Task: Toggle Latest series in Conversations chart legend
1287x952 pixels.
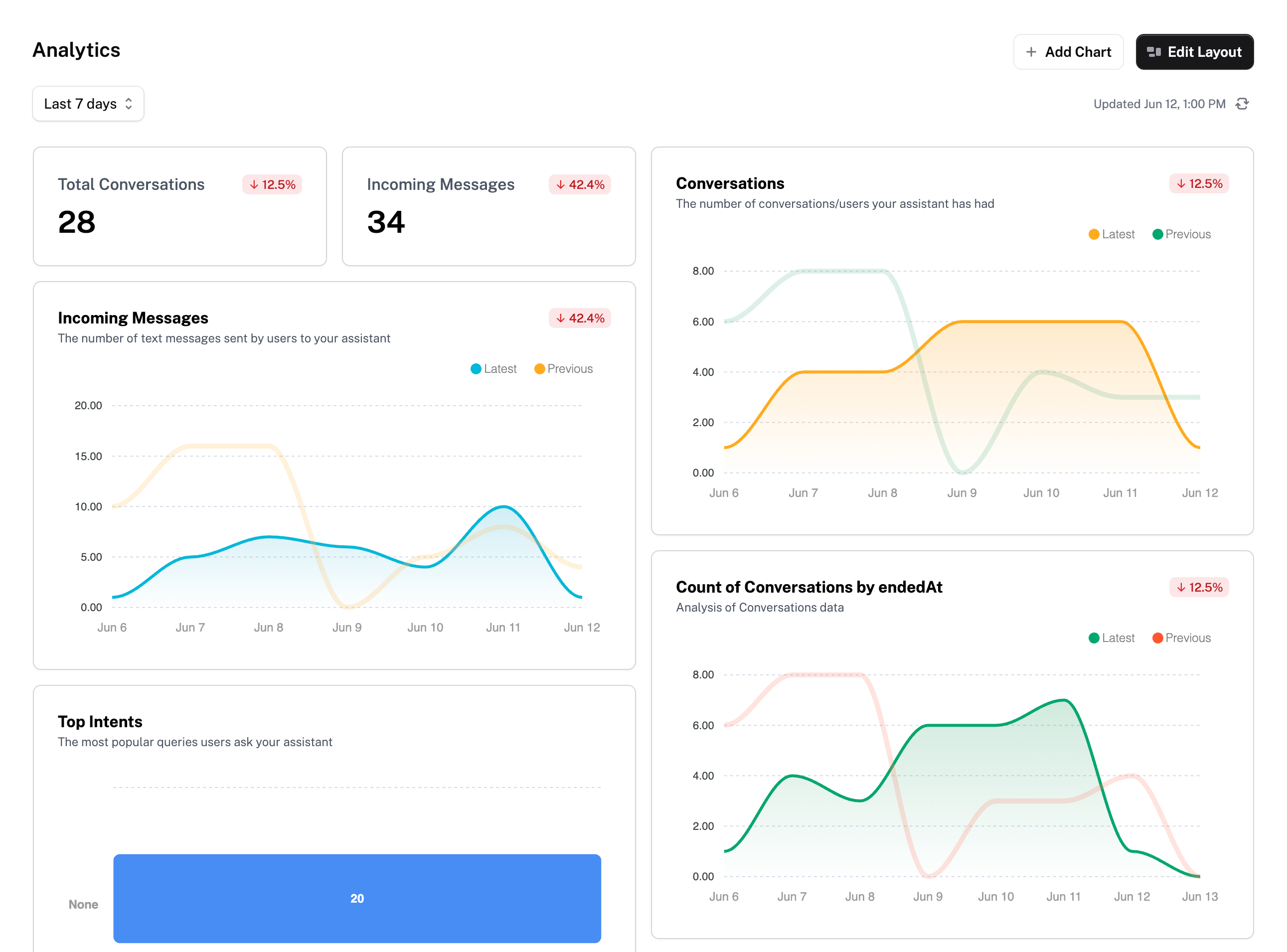Action: pos(1111,234)
